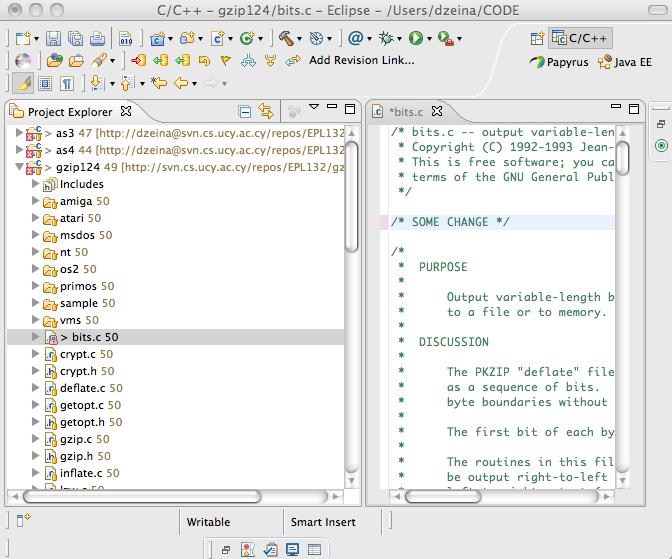Close the *bits.c editor tab
The image size is (672, 559).
point(437,111)
